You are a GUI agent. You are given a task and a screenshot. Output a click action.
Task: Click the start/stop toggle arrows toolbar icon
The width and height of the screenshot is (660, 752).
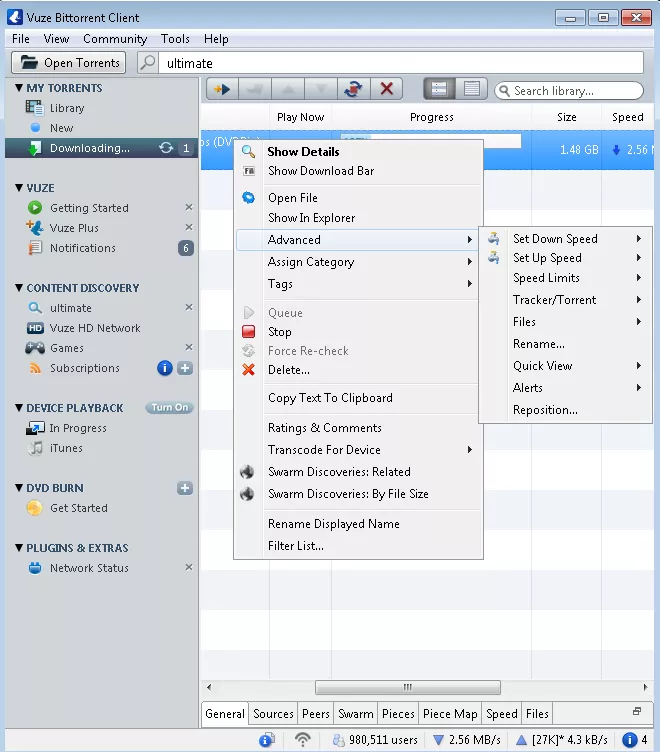[354, 89]
